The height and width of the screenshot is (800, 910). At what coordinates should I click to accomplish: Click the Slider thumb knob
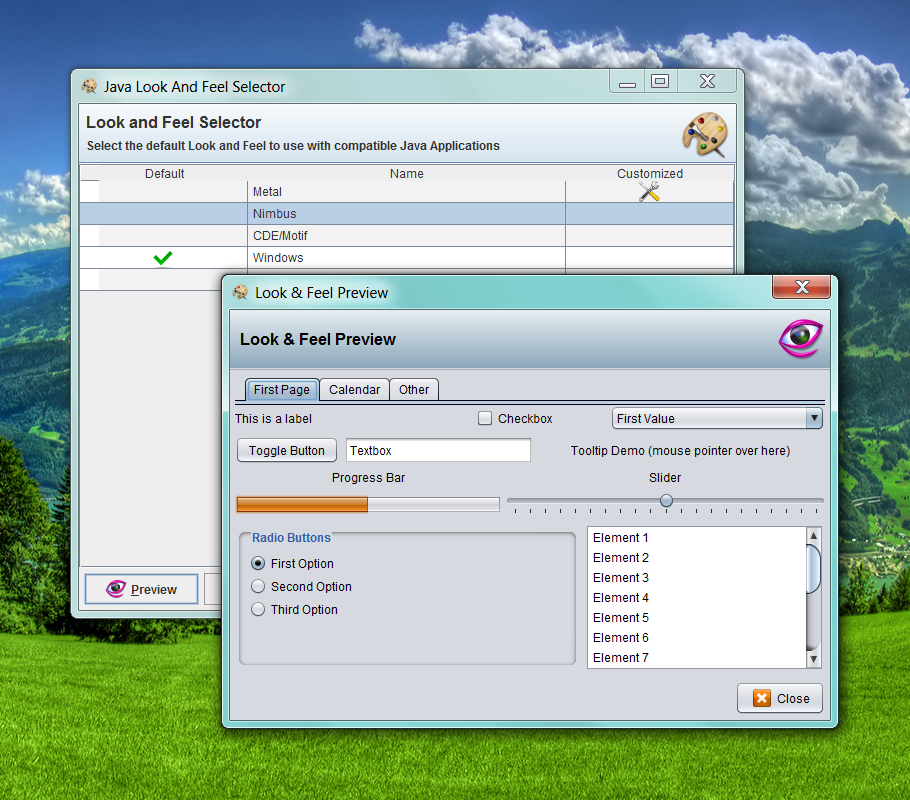coord(666,500)
